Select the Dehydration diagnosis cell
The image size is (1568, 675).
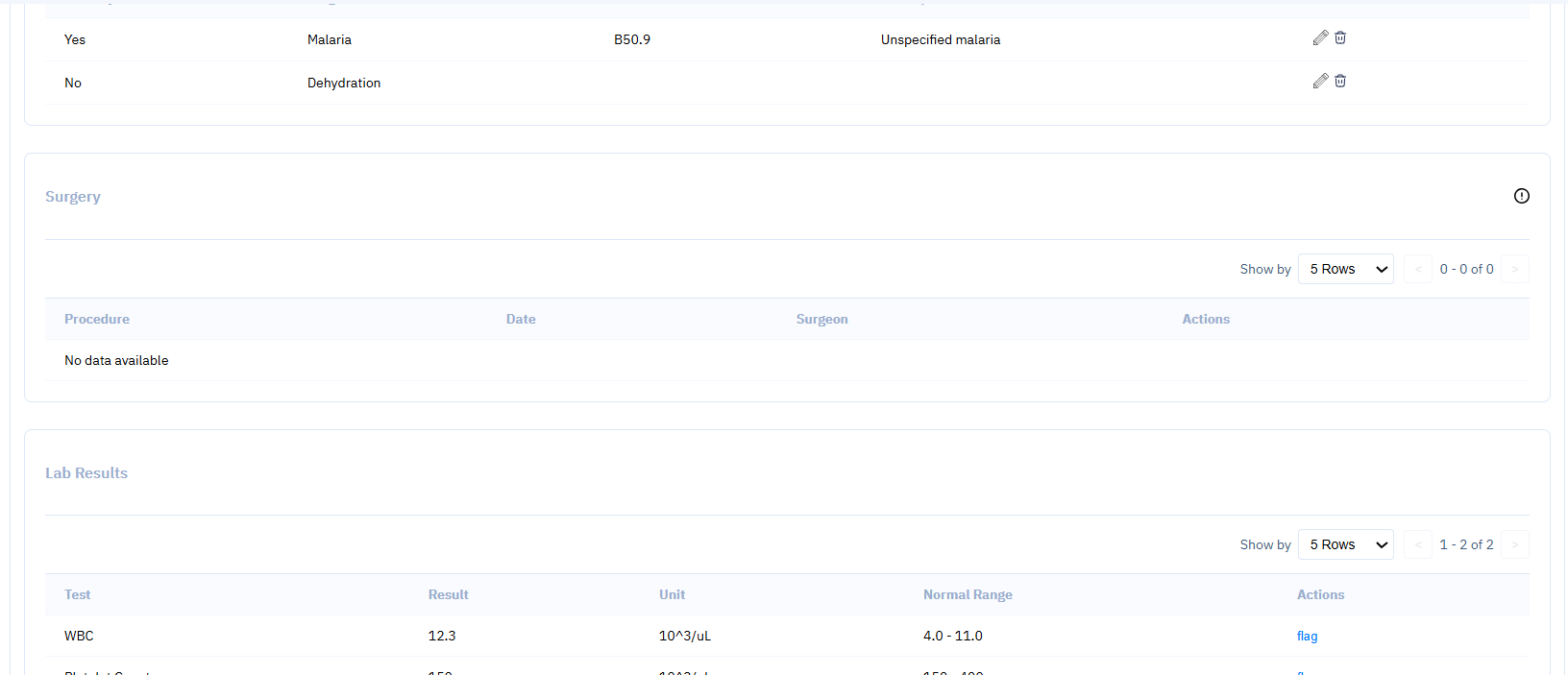344,83
